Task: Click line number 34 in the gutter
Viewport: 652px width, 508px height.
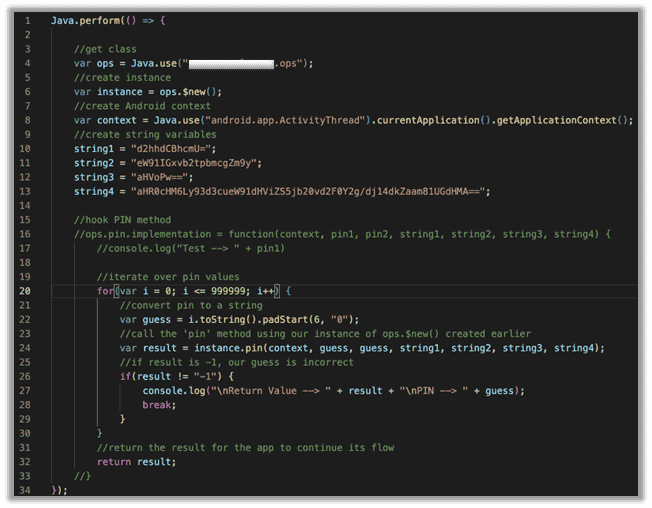Action: (25, 490)
